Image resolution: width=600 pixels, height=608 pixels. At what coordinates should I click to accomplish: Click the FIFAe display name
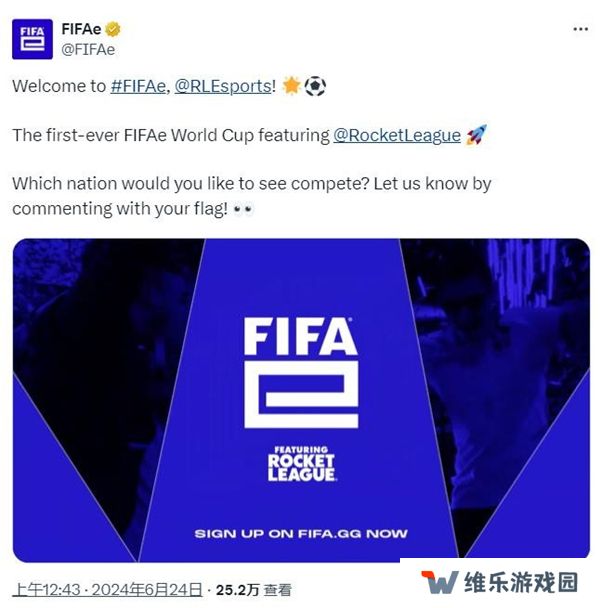tap(81, 29)
